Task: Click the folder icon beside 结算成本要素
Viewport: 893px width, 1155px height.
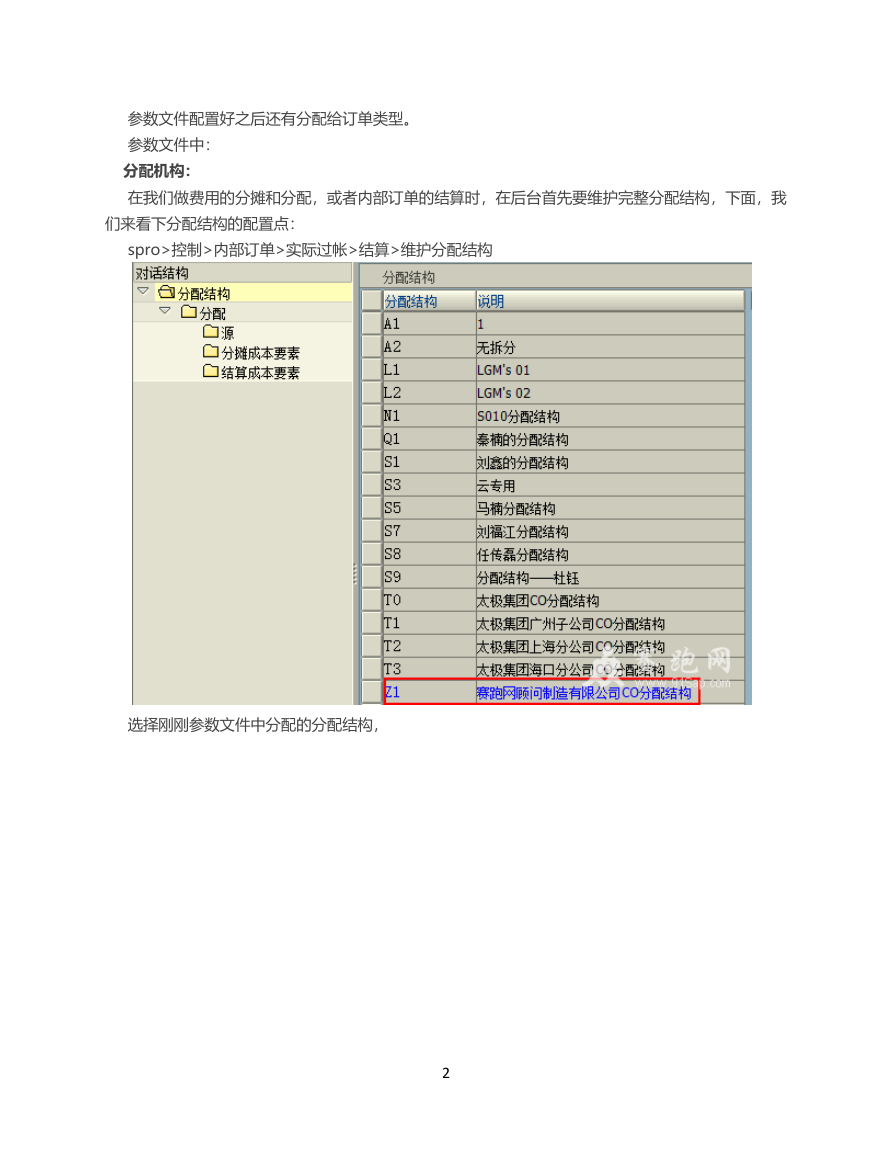Action: coord(211,372)
